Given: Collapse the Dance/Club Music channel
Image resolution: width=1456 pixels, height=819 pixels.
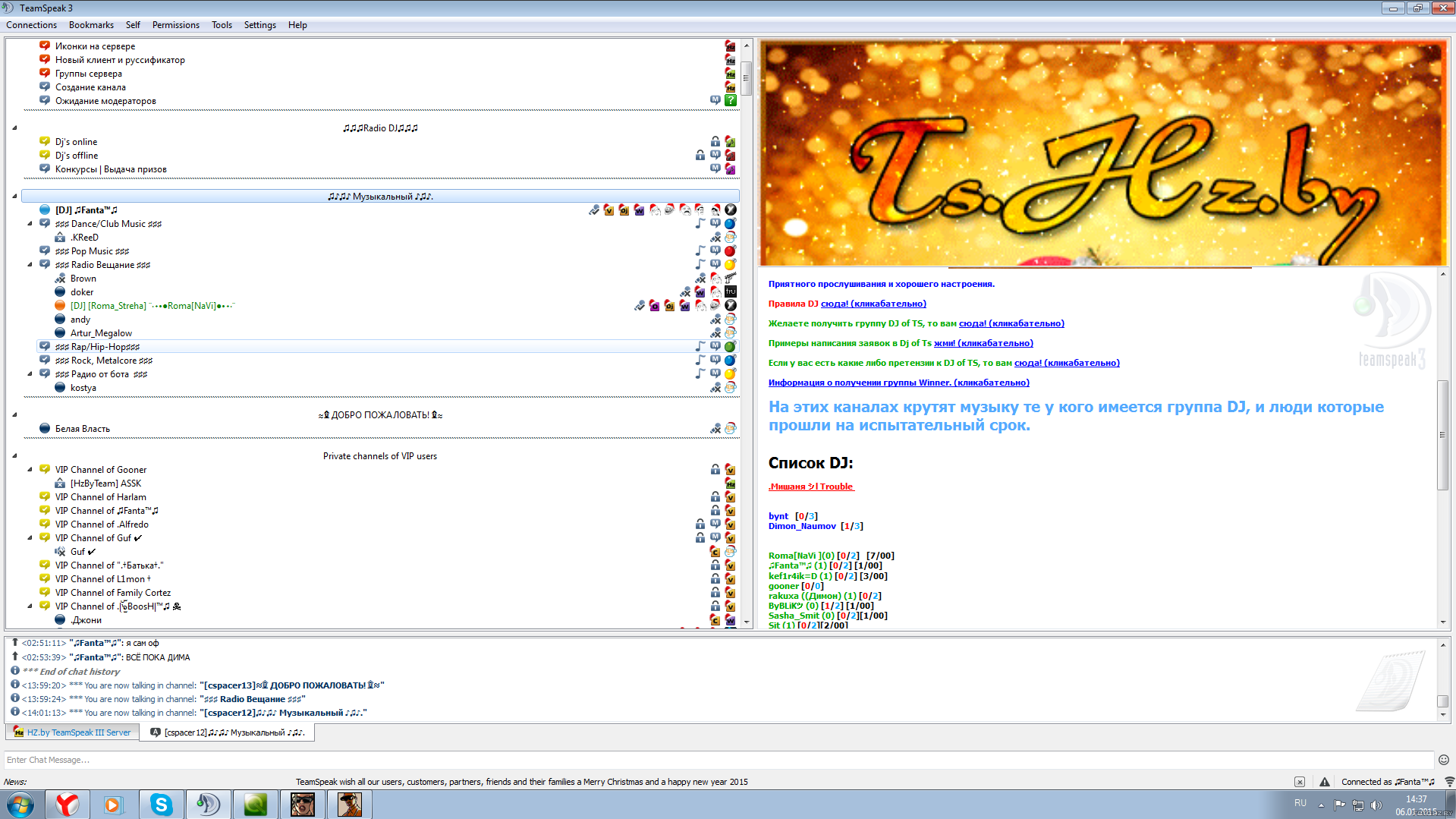Looking at the screenshot, I should (30, 224).
